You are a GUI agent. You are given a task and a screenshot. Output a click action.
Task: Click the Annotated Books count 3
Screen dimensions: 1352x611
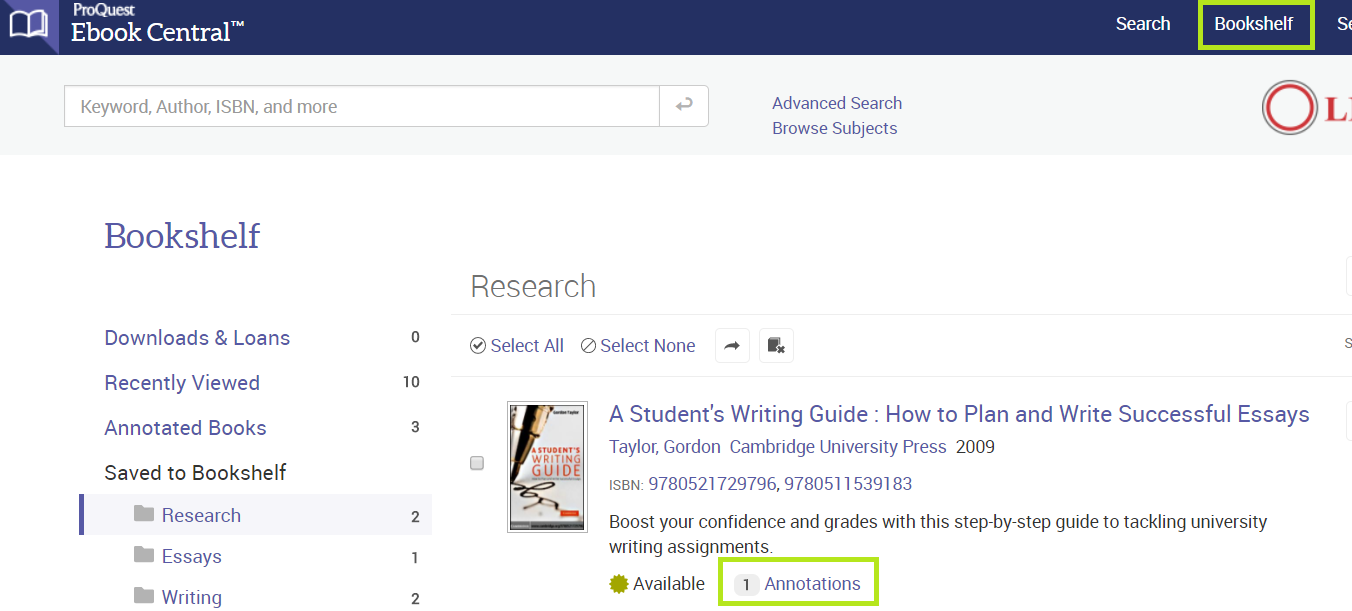[415, 427]
